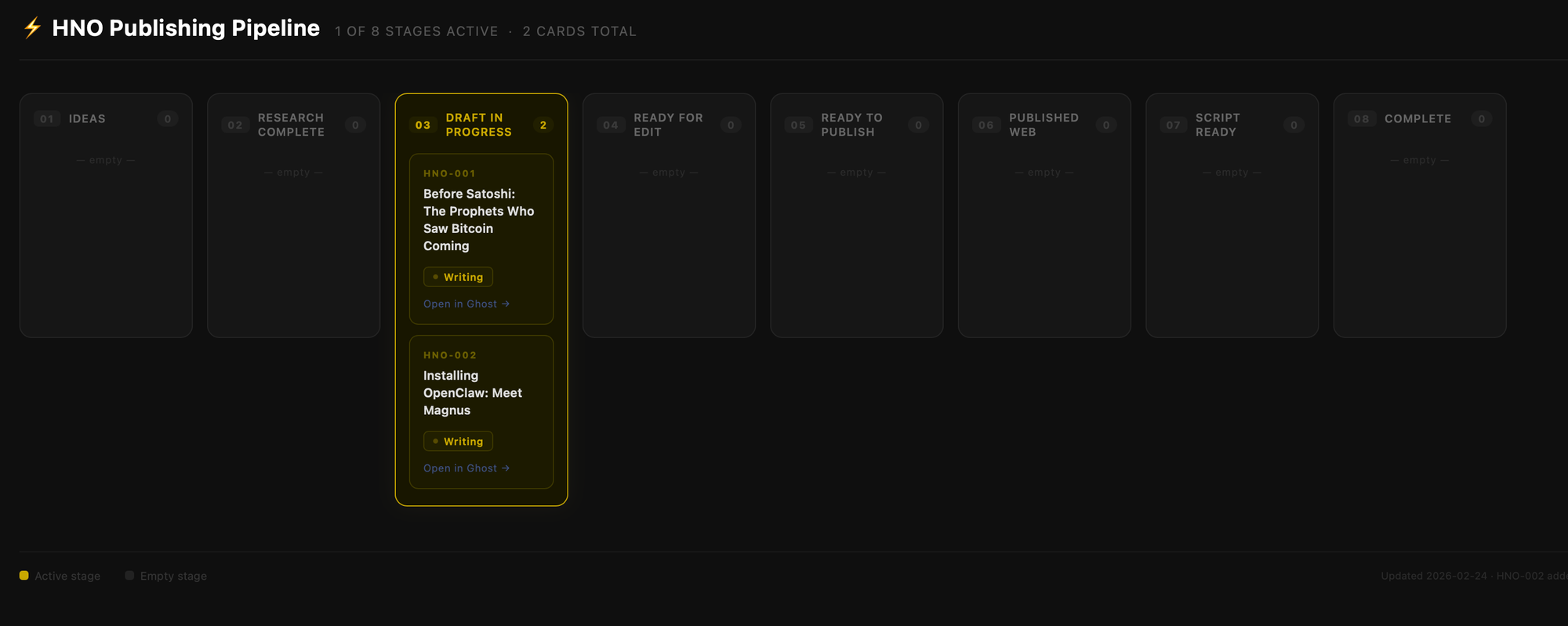The width and height of the screenshot is (1568, 626).
Task: Select the Research Complete column header
Action: click(291, 125)
